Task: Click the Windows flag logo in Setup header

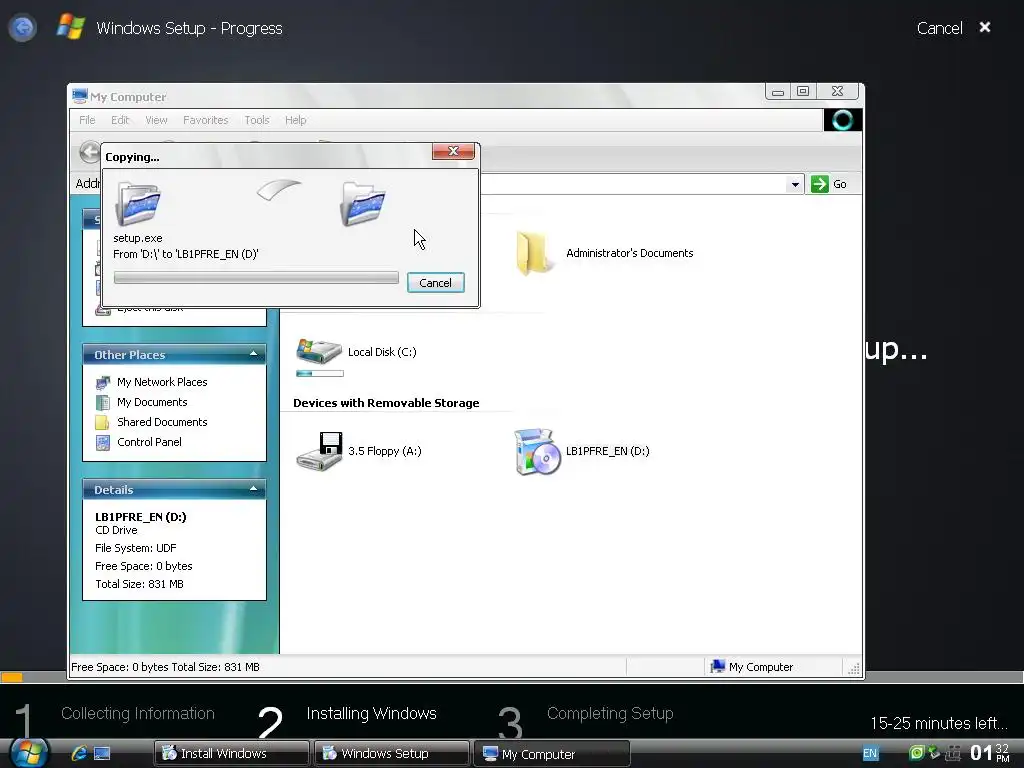Action: point(71,27)
